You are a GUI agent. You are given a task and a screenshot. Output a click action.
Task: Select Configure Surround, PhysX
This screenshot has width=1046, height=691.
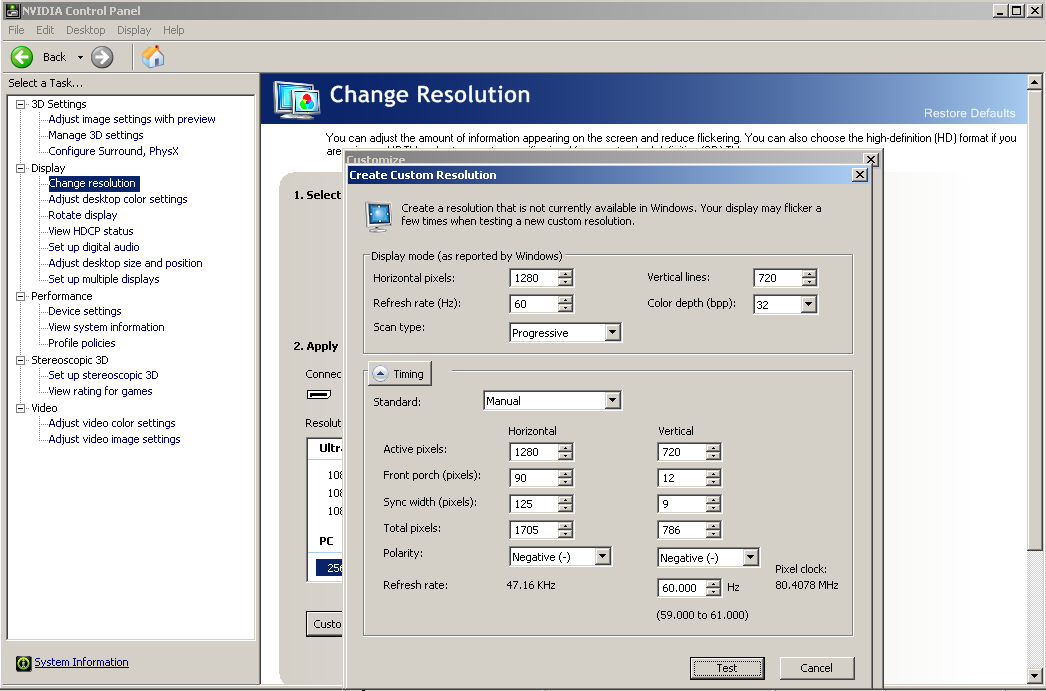[113, 151]
